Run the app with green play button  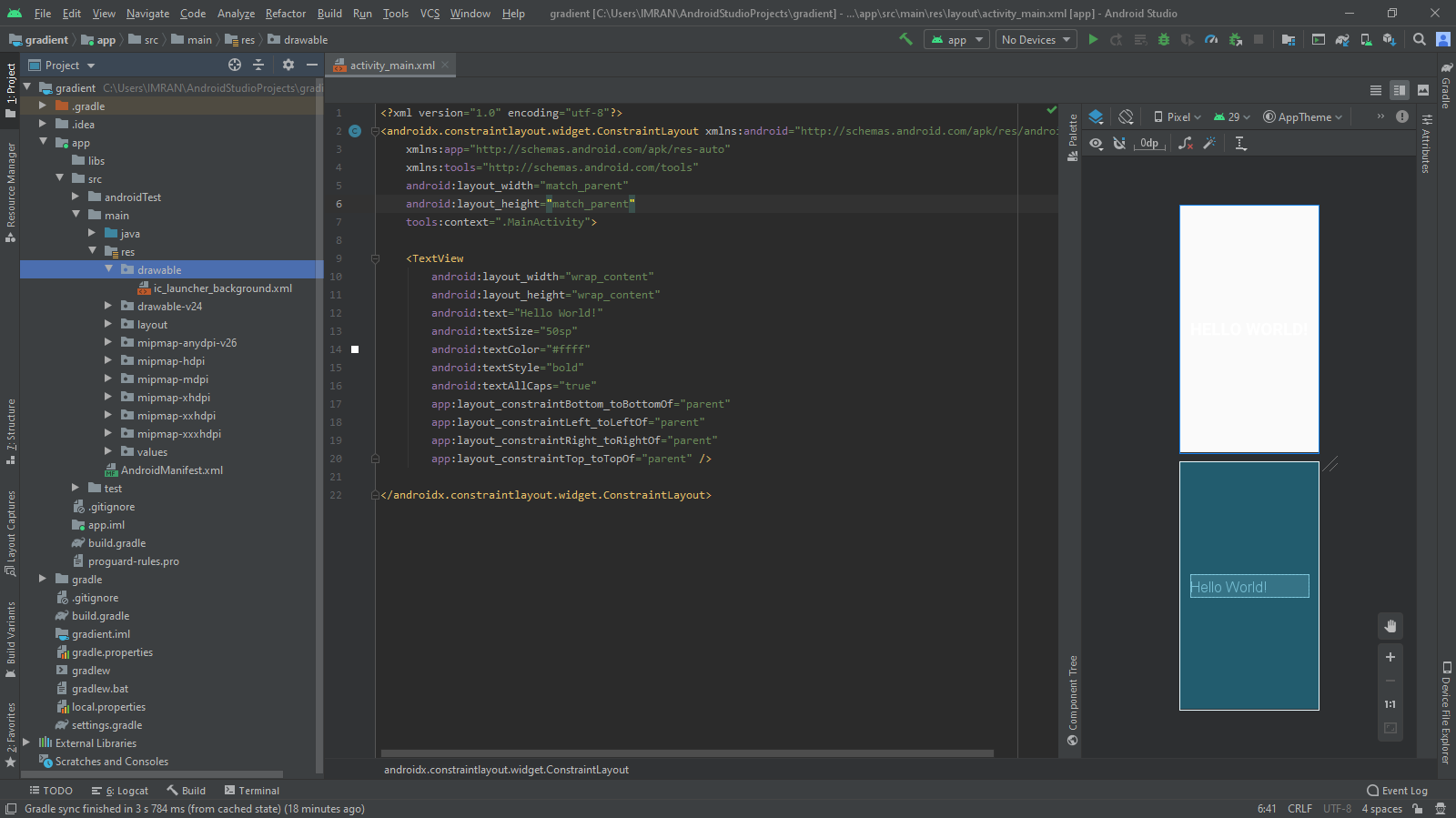[x=1093, y=39]
